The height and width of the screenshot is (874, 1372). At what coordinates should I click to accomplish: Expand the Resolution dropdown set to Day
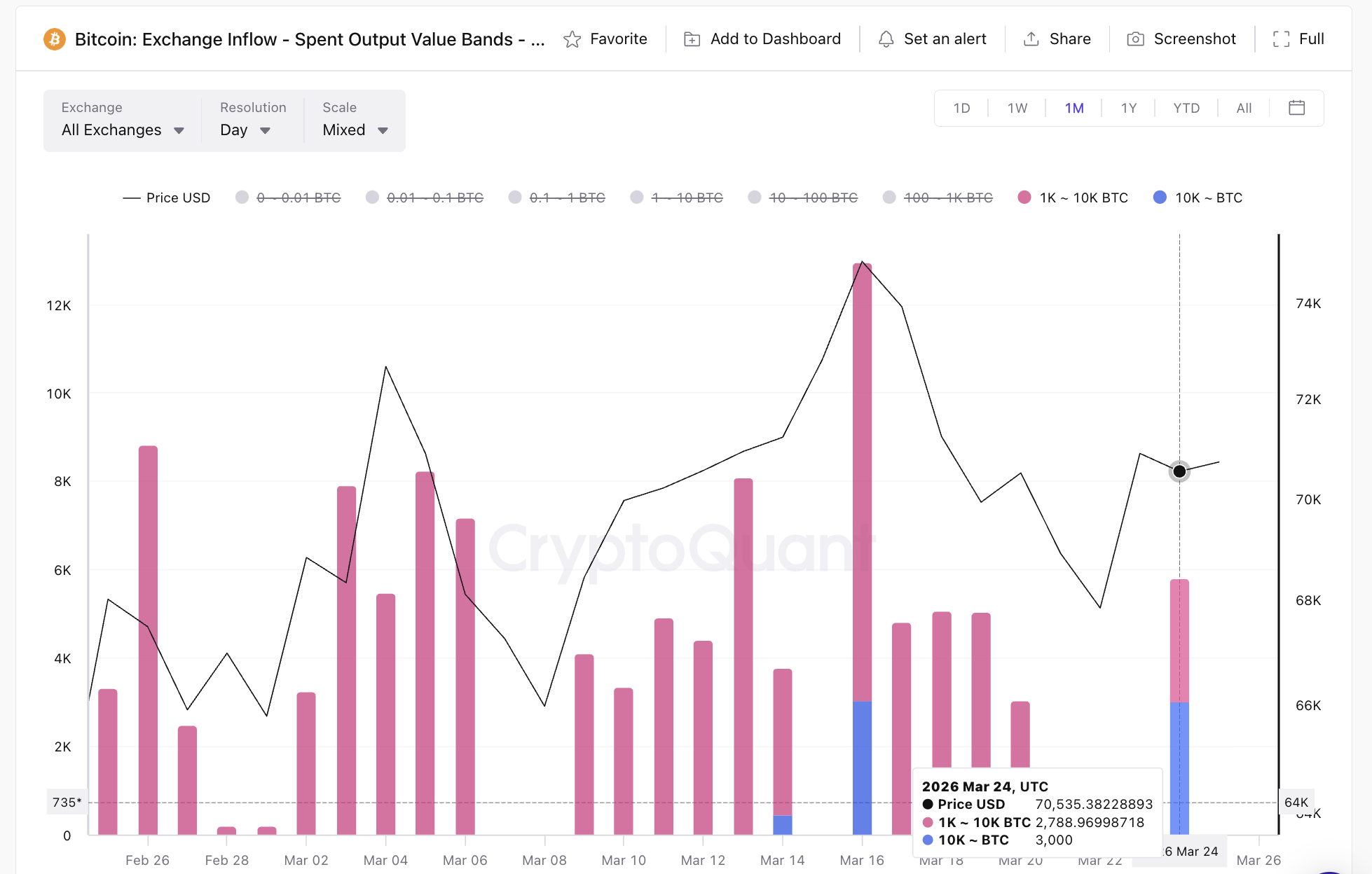(x=243, y=130)
